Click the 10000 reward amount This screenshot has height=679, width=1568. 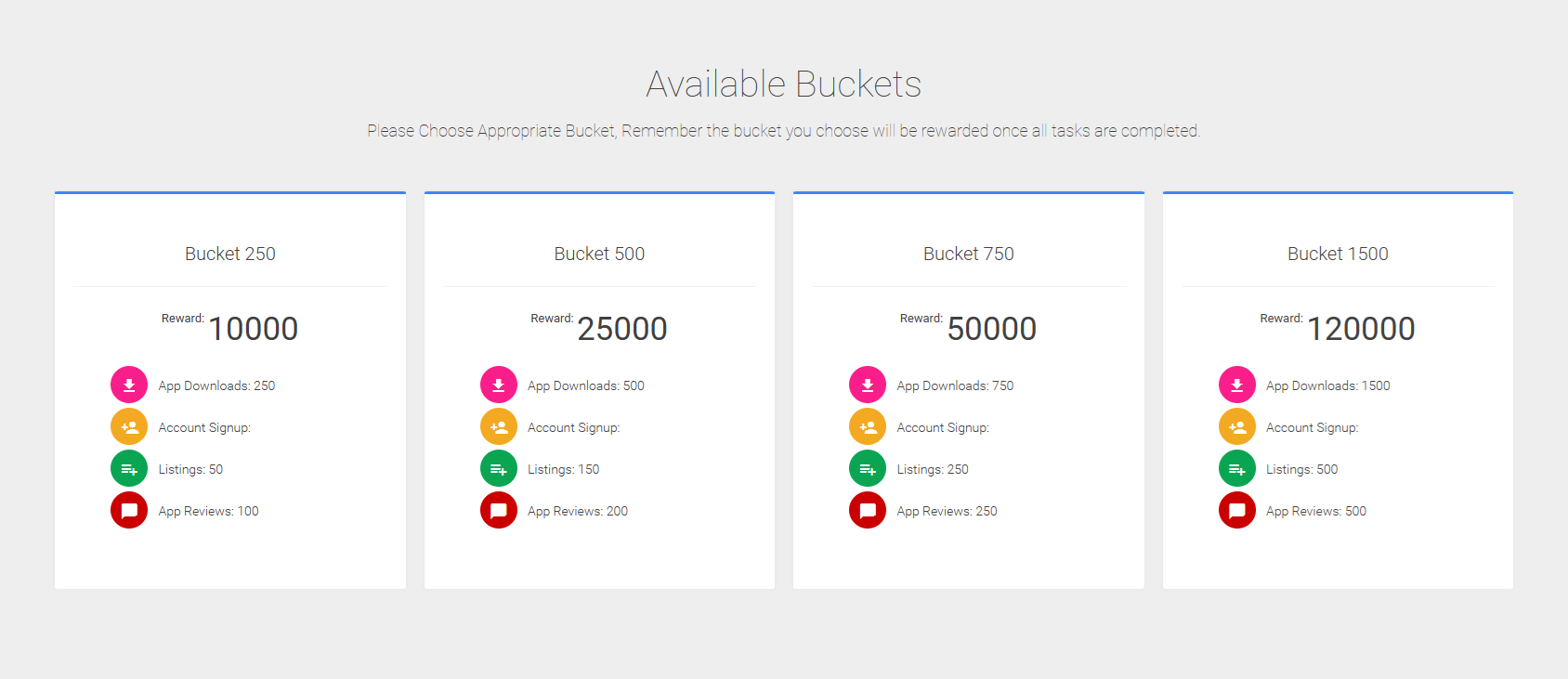253,329
